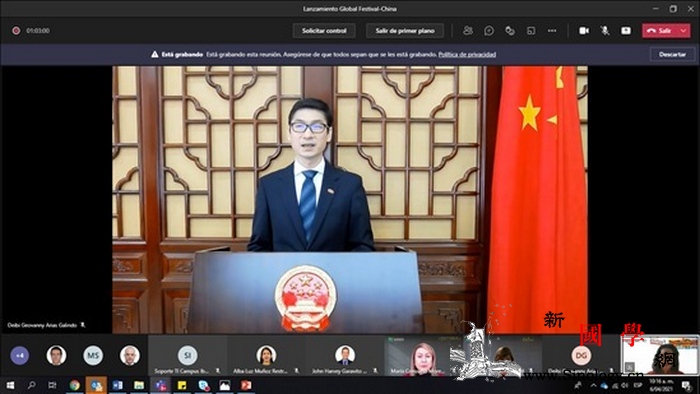
Task: Select John Harvey Garavito participant tile
Action: 345,356
